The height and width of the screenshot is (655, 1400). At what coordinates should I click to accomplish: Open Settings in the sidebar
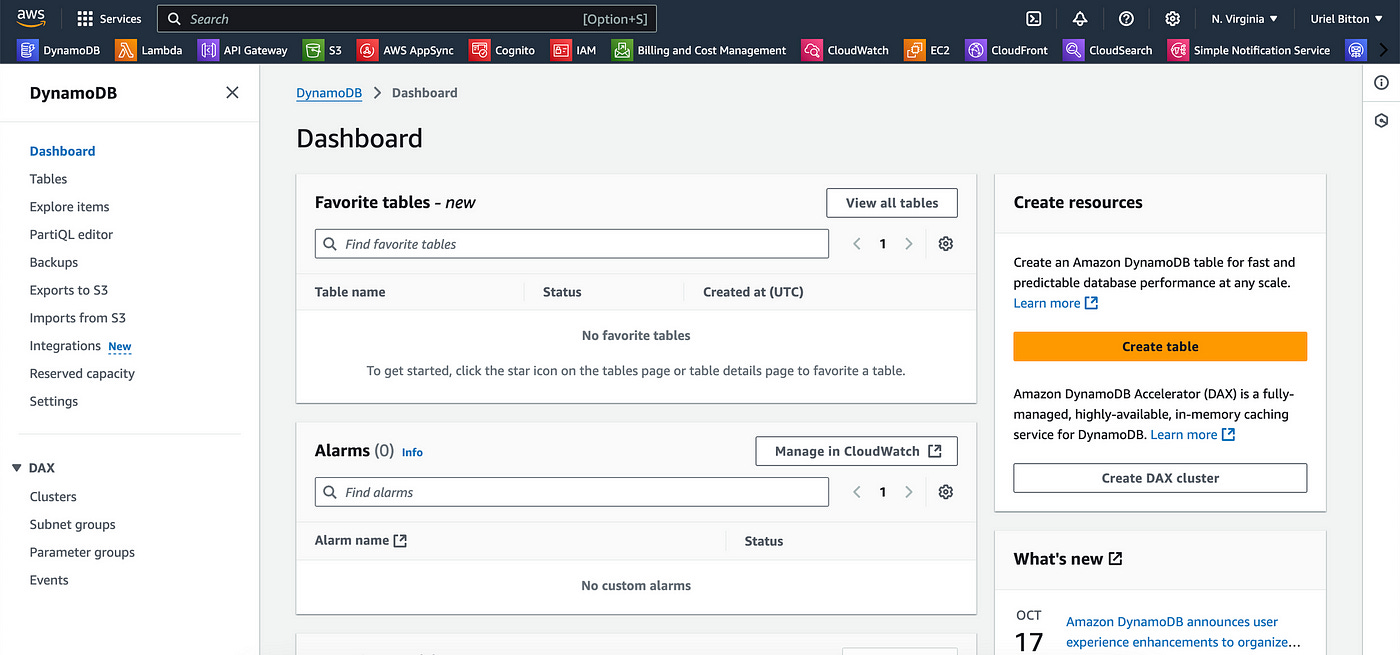pos(53,401)
